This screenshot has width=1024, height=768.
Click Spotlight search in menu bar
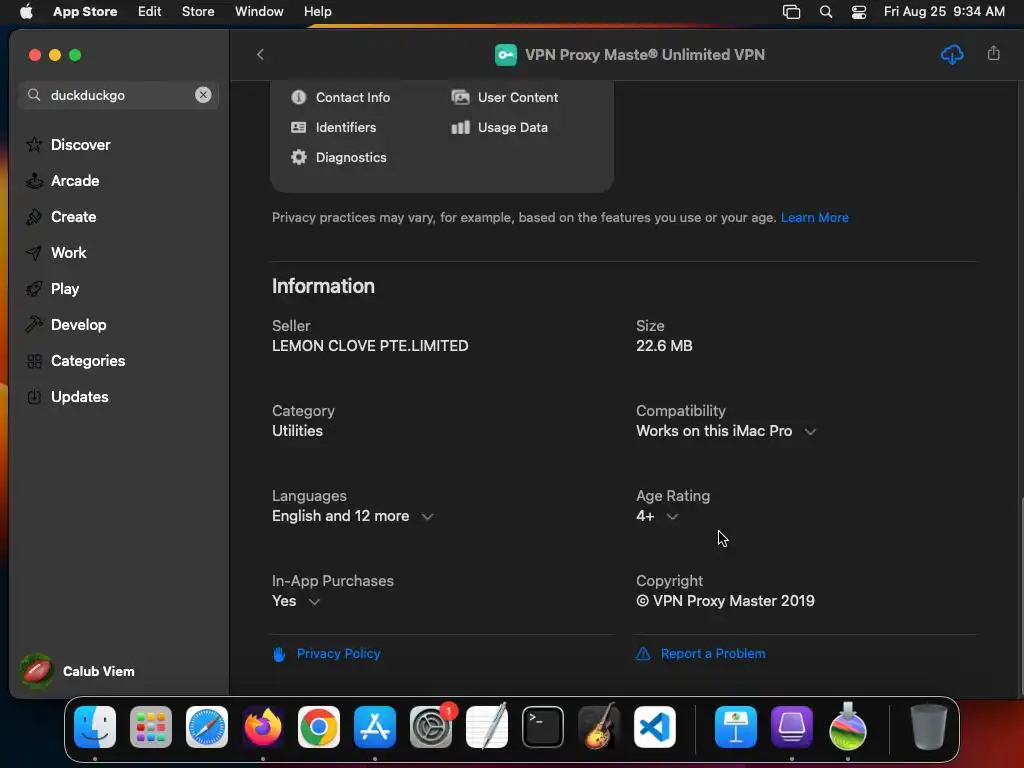[825, 11]
